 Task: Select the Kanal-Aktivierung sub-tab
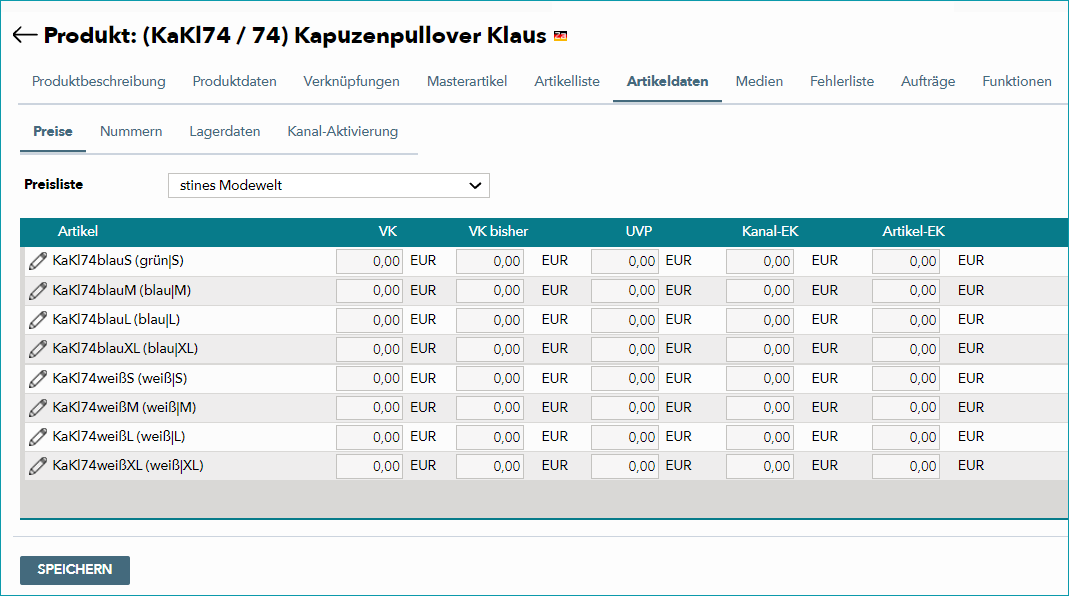(342, 131)
